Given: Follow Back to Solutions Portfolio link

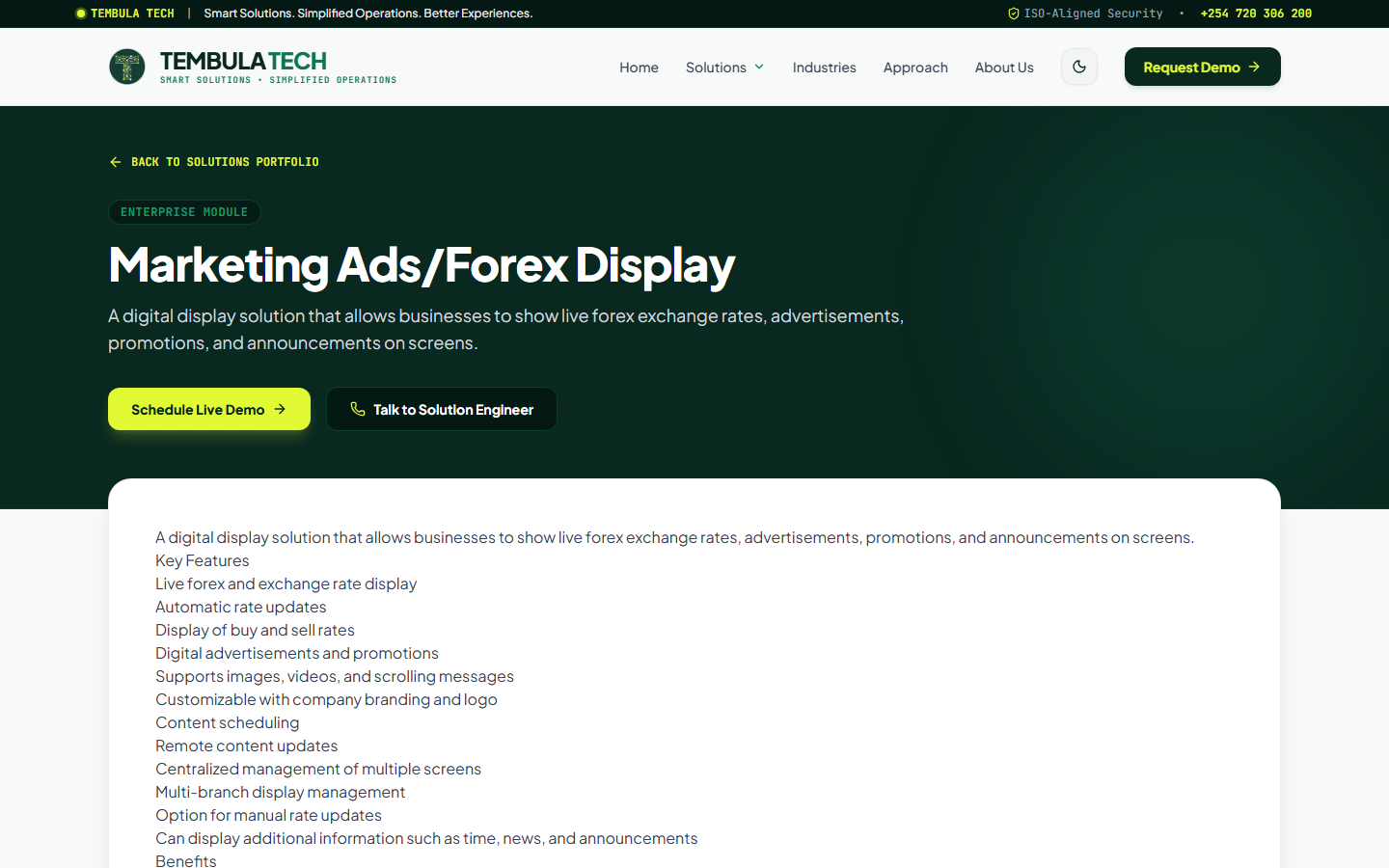Looking at the screenshot, I should pos(214,162).
